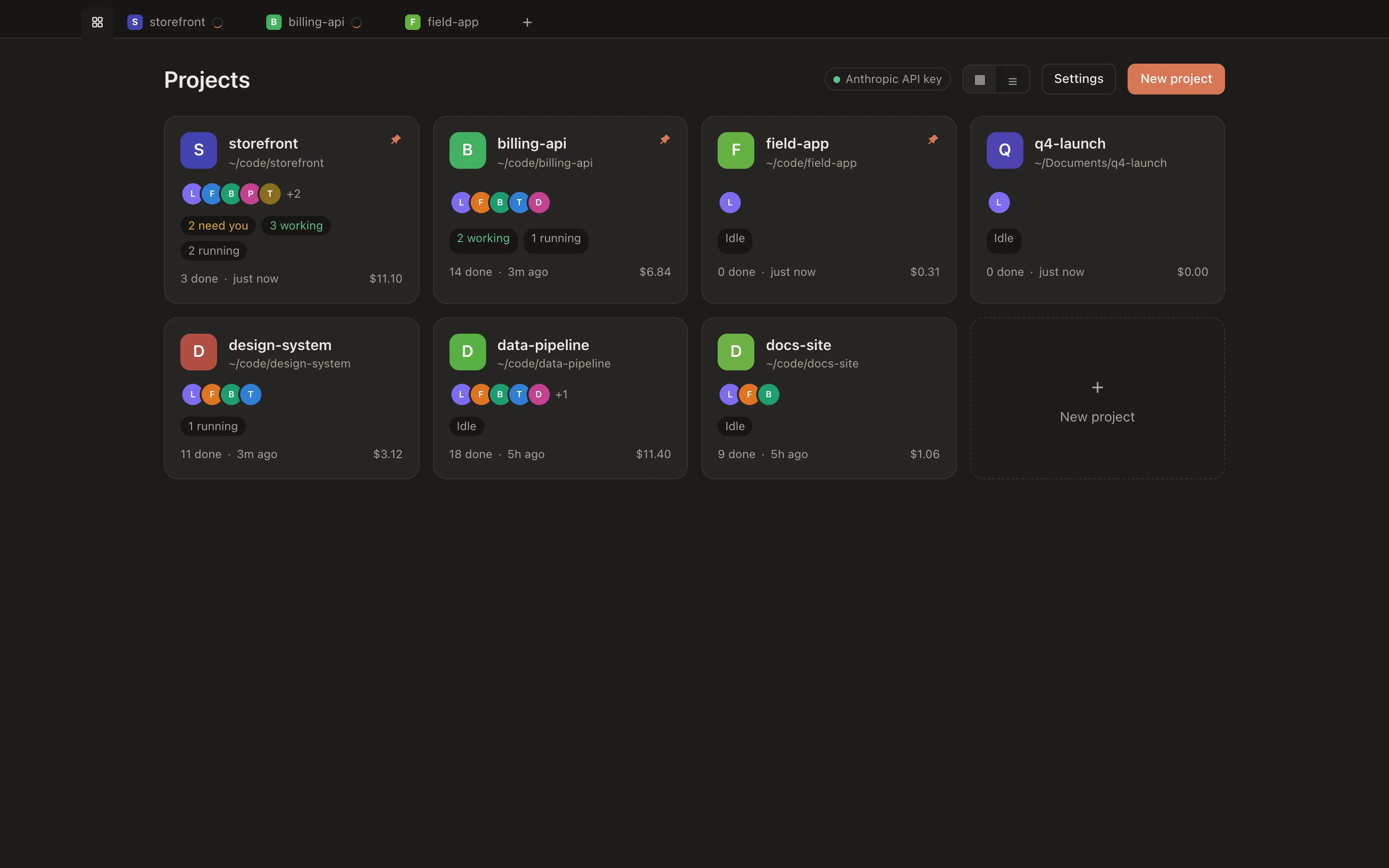Click the $6.84 cost on billing-api
1389x868 pixels.
655,272
